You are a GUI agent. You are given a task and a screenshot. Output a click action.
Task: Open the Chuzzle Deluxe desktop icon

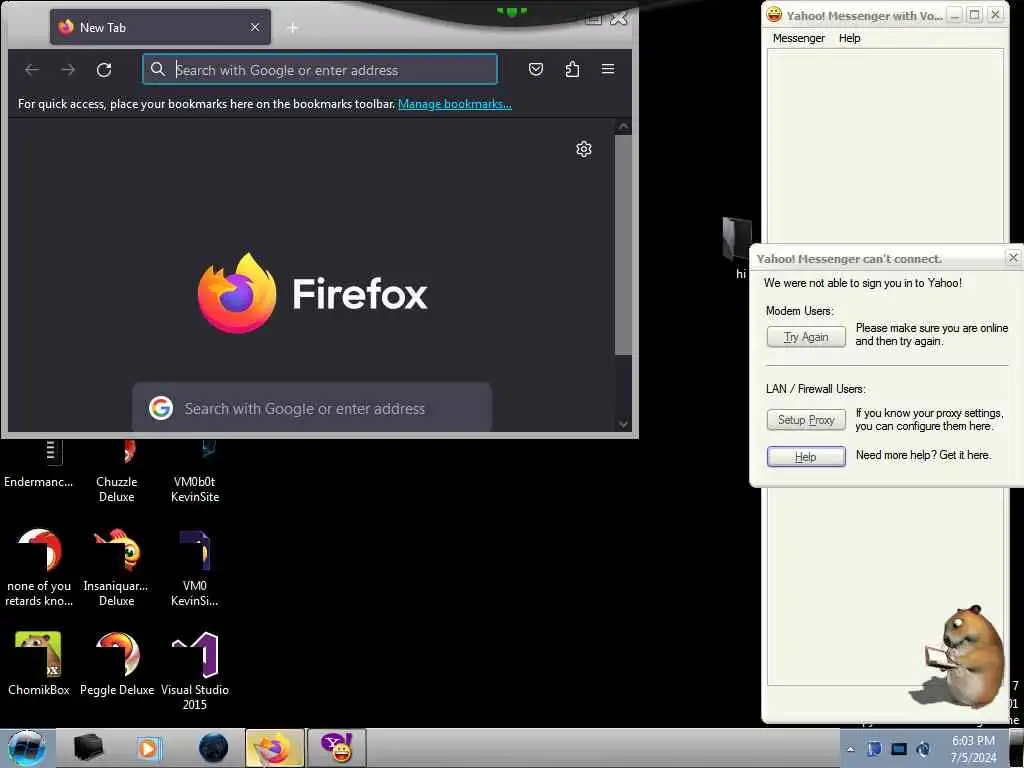click(x=116, y=472)
